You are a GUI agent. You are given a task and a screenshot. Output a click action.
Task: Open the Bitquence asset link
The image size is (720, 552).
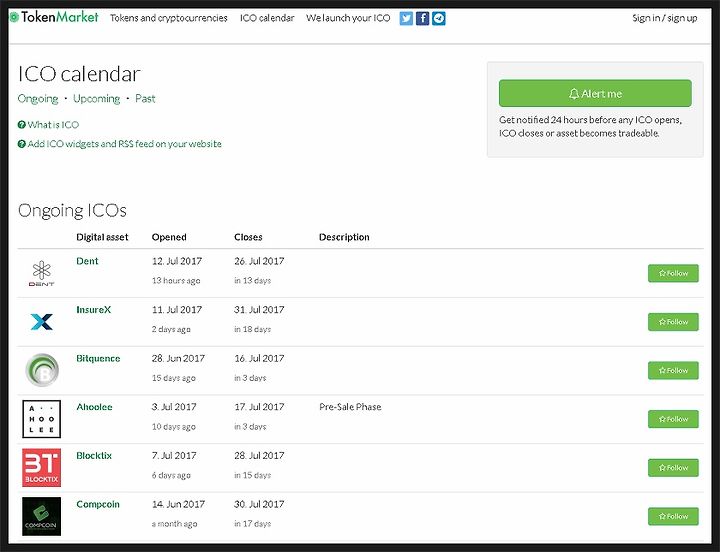[98, 358]
